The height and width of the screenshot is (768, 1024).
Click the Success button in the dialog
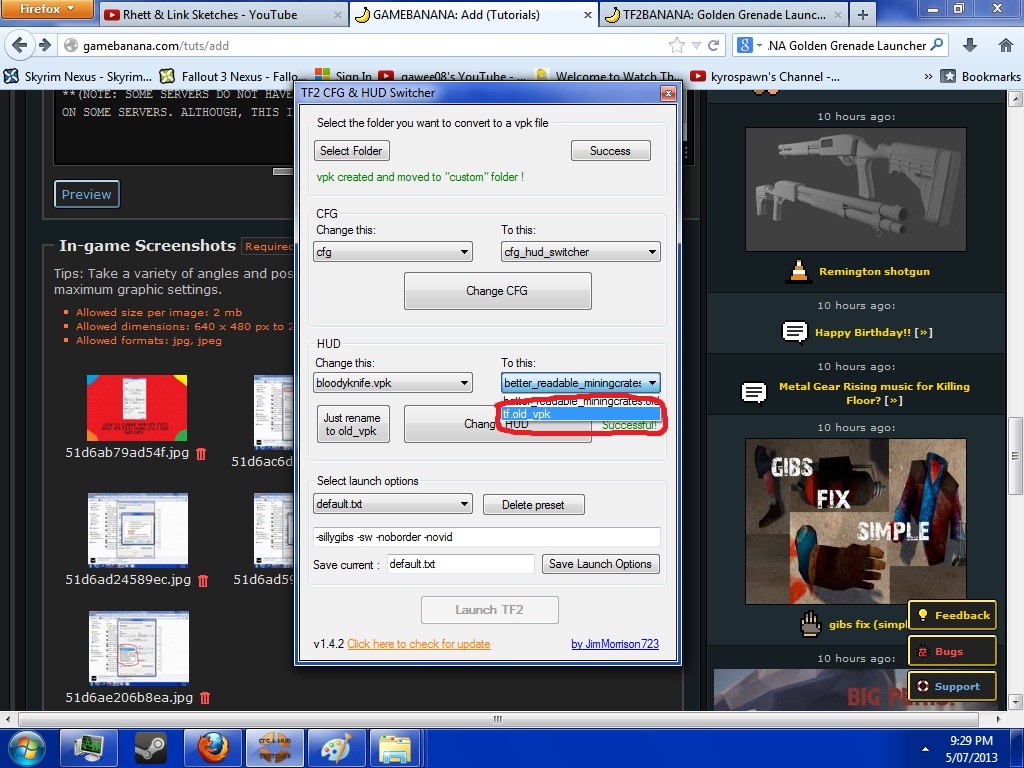(x=611, y=151)
